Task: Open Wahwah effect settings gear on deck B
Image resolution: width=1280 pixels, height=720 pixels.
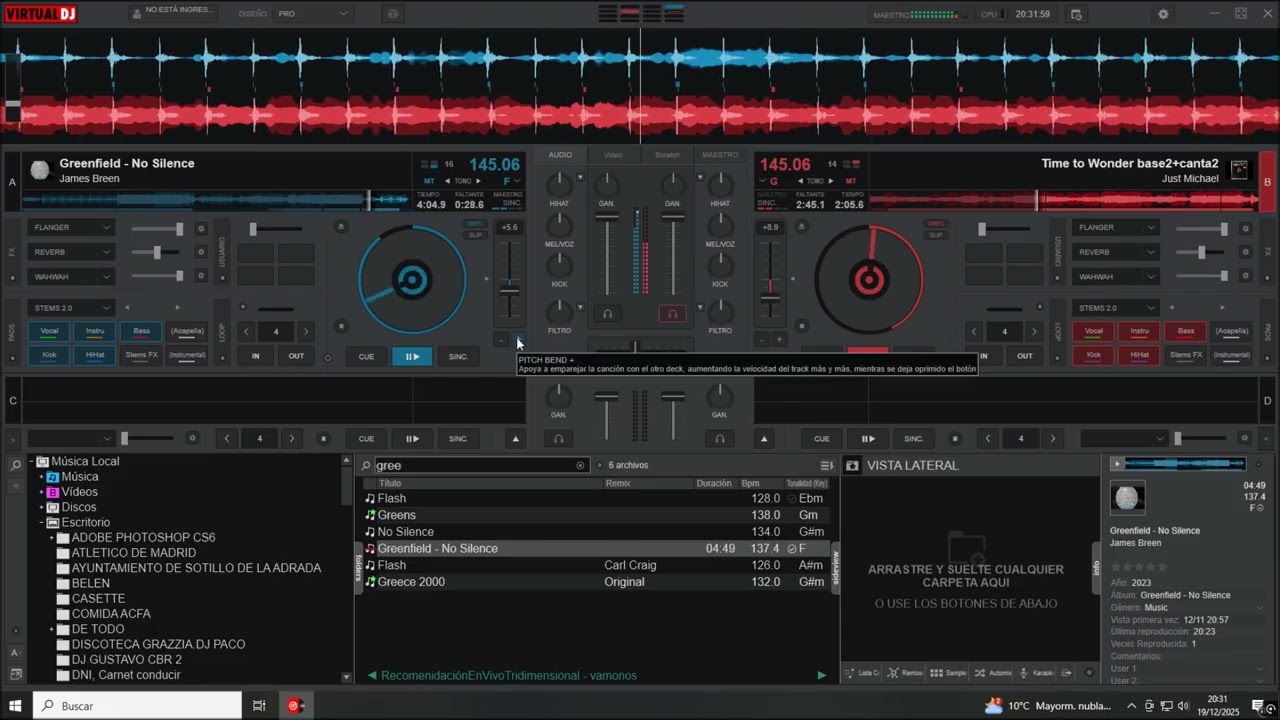Action: click(x=1245, y=277)
